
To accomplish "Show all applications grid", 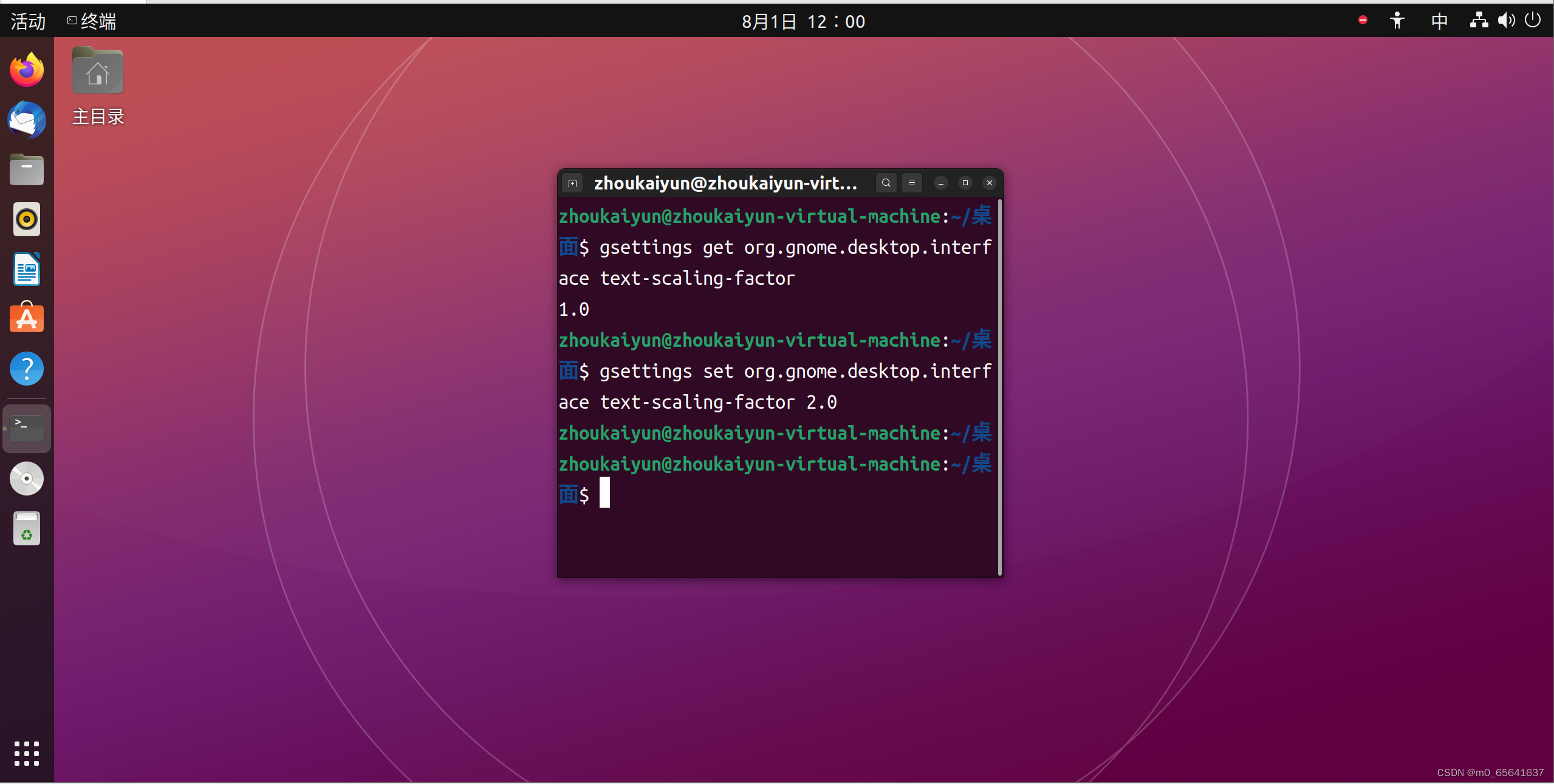I will [27, 754].
